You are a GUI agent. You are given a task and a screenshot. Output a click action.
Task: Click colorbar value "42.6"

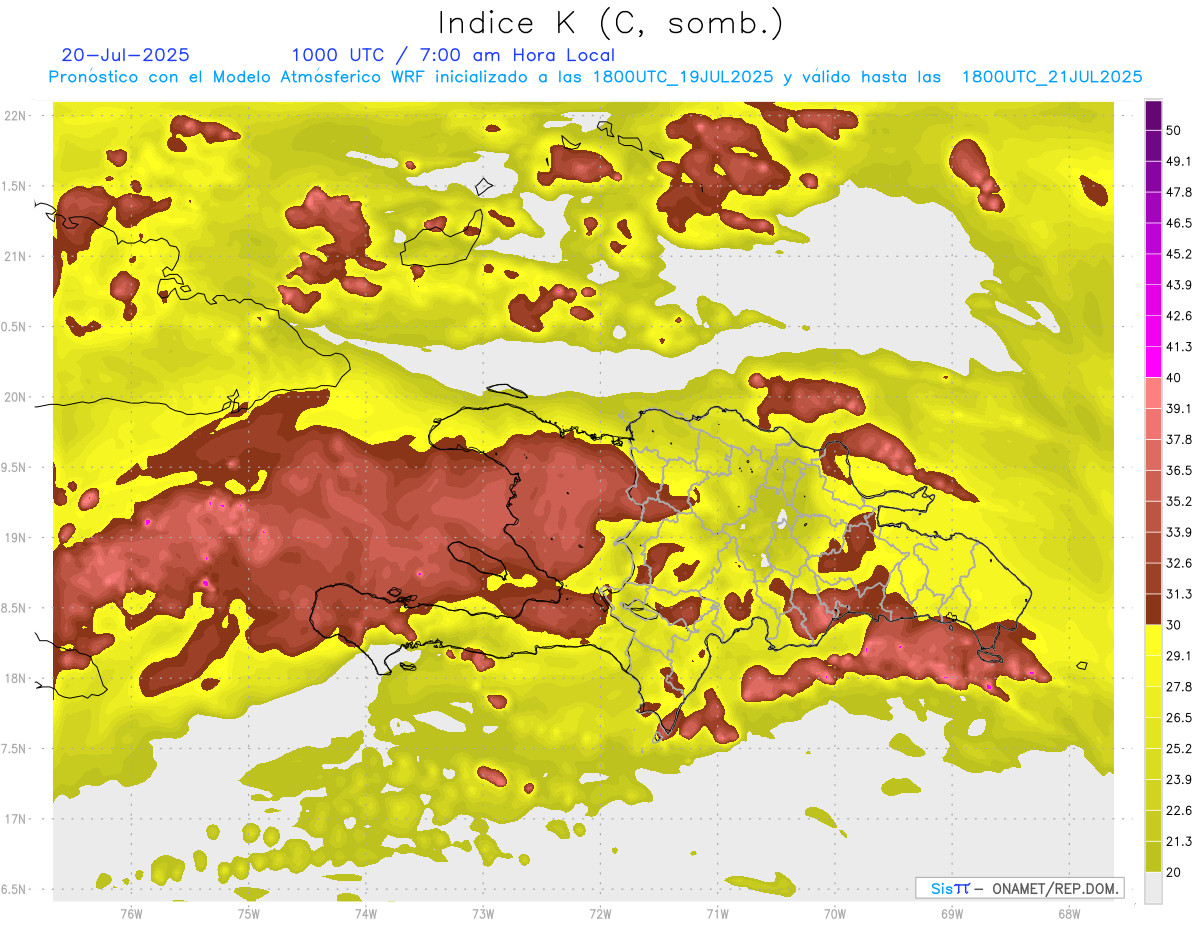point(1179,316)
